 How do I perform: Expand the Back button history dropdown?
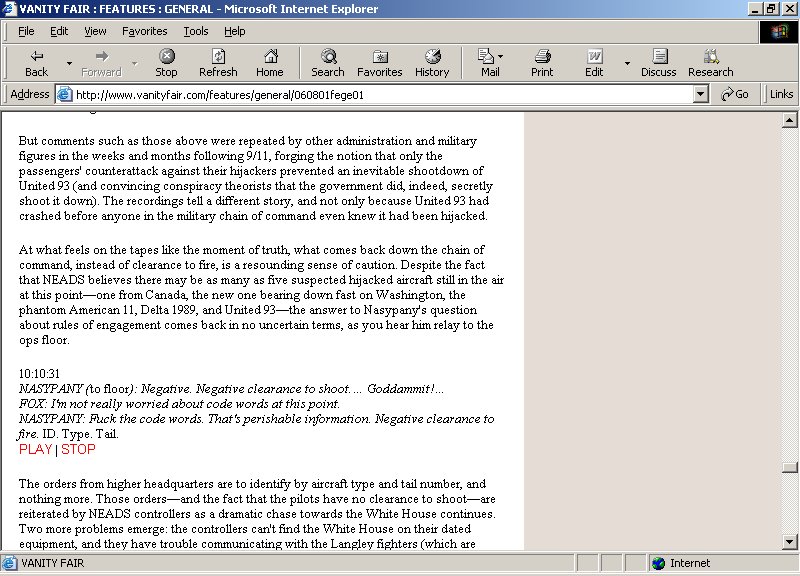69,63
